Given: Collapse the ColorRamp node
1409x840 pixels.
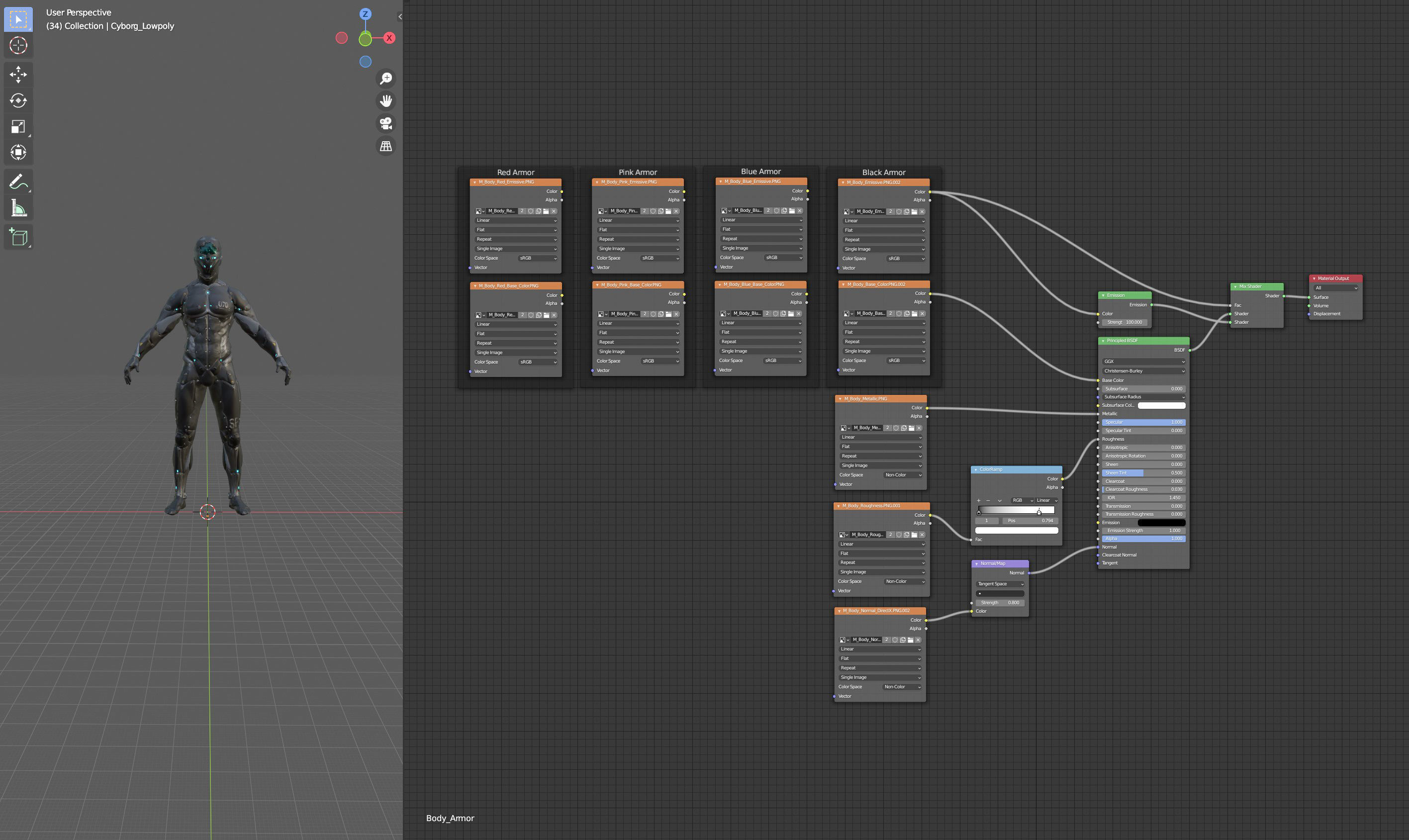Looking at the screenshot, I should click(x=976, y=470).
